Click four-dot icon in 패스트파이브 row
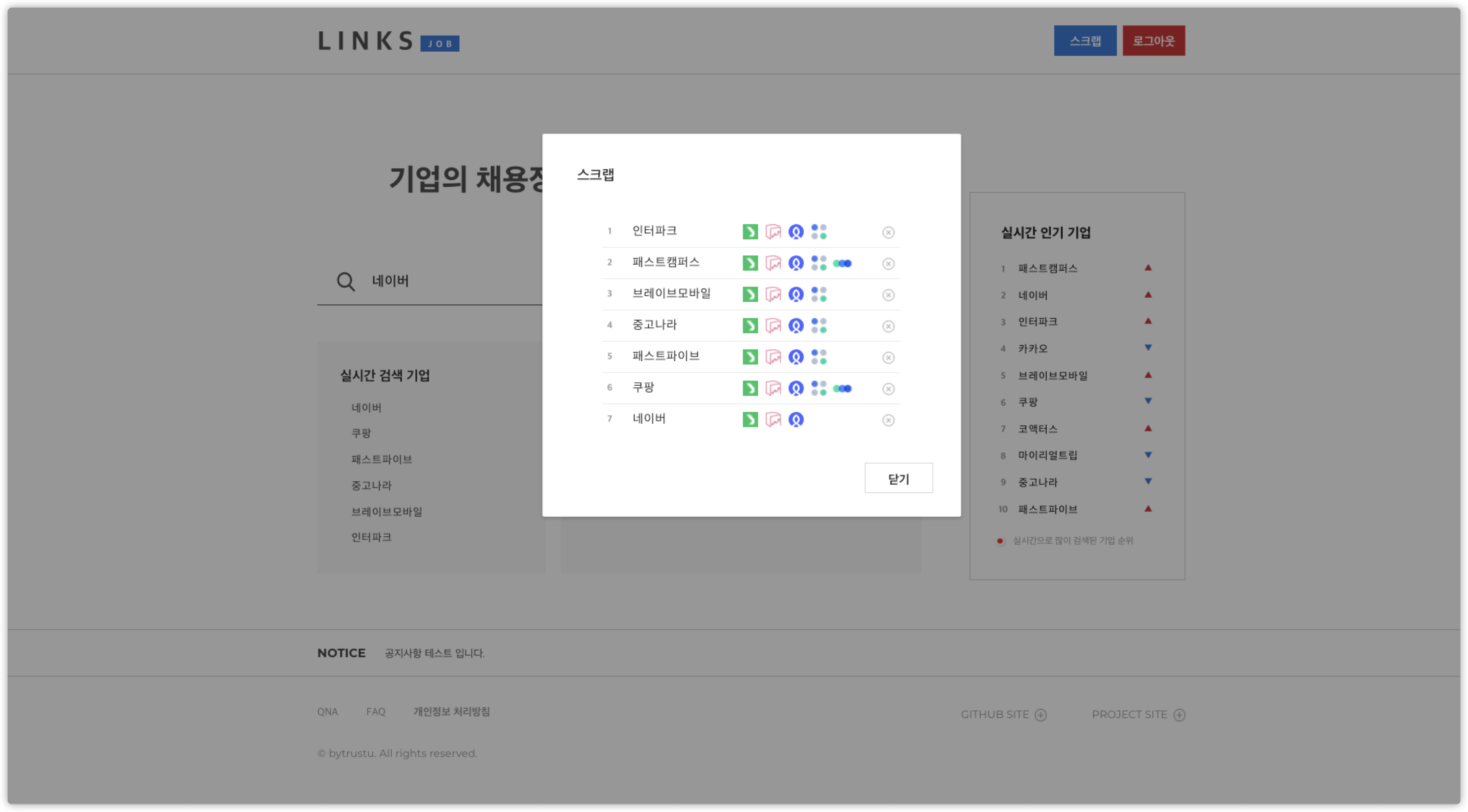Viewport: 1468px width, 812px height. click(x=818, y=357)
